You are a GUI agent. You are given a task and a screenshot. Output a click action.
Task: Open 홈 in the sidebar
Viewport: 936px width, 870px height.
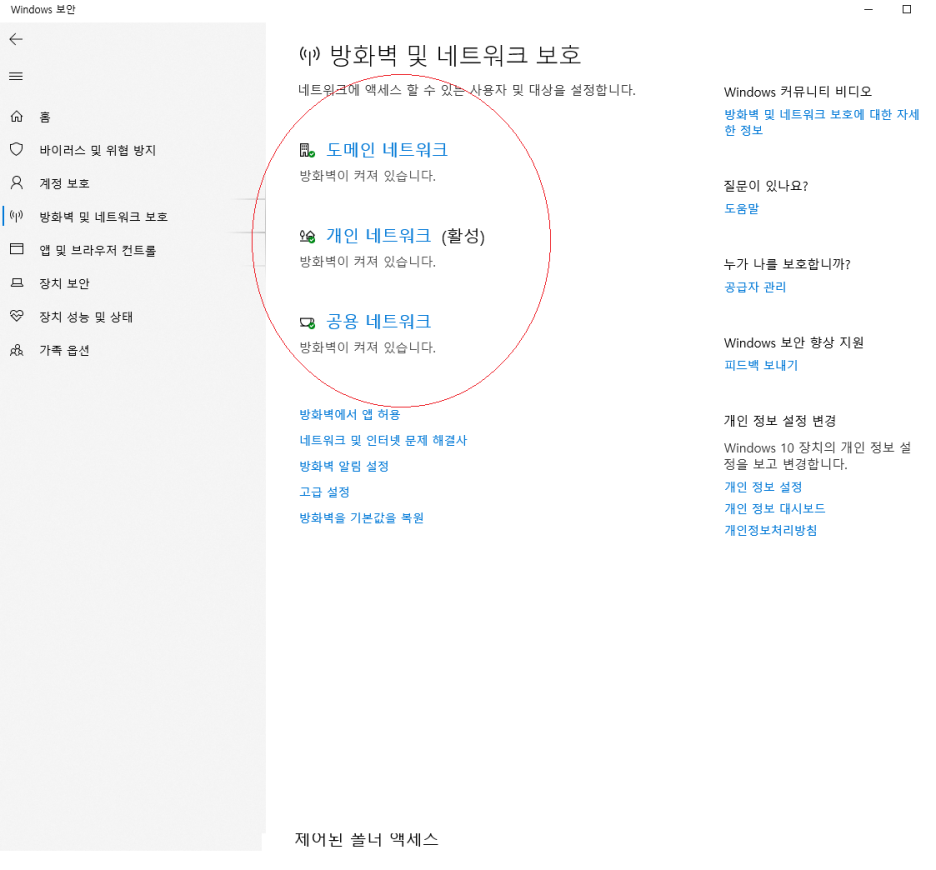click(45, 117)
